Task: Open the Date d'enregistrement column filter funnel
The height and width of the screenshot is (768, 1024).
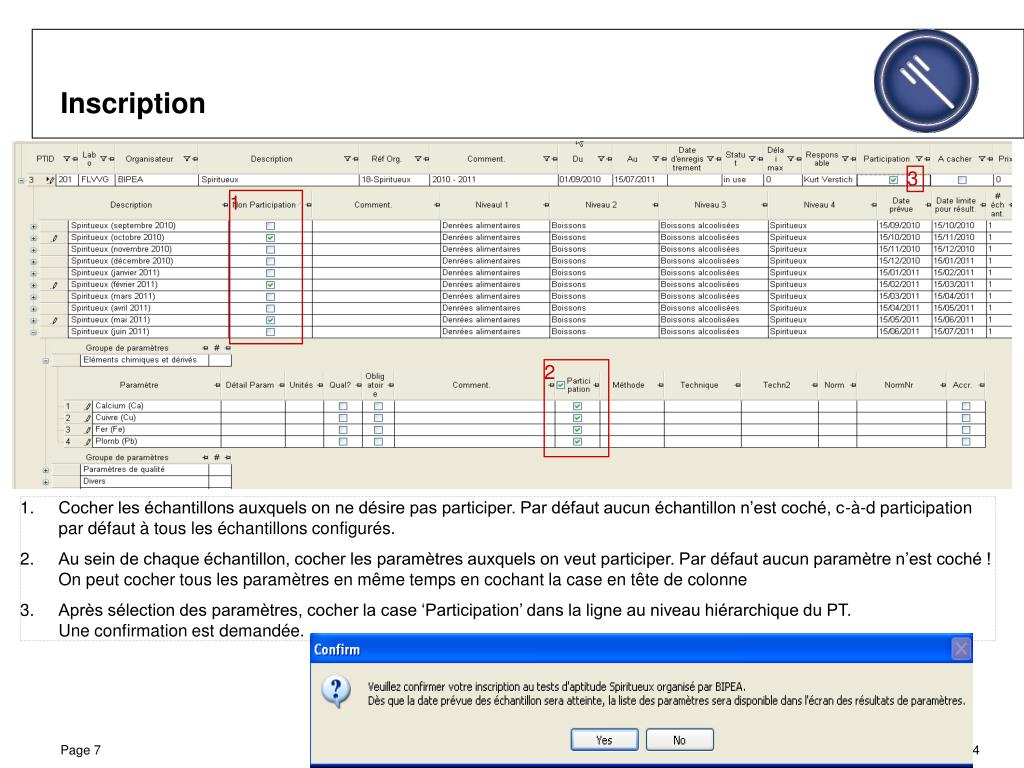Action: [711, 159]
